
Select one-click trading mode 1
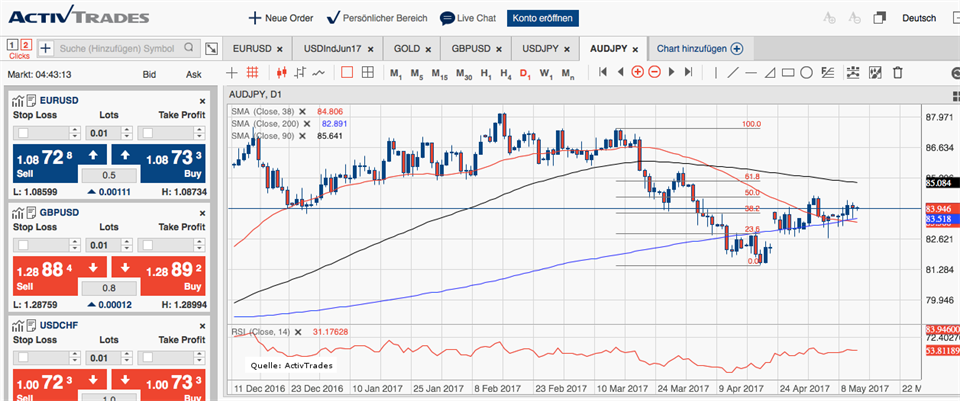tap(12, 45)
